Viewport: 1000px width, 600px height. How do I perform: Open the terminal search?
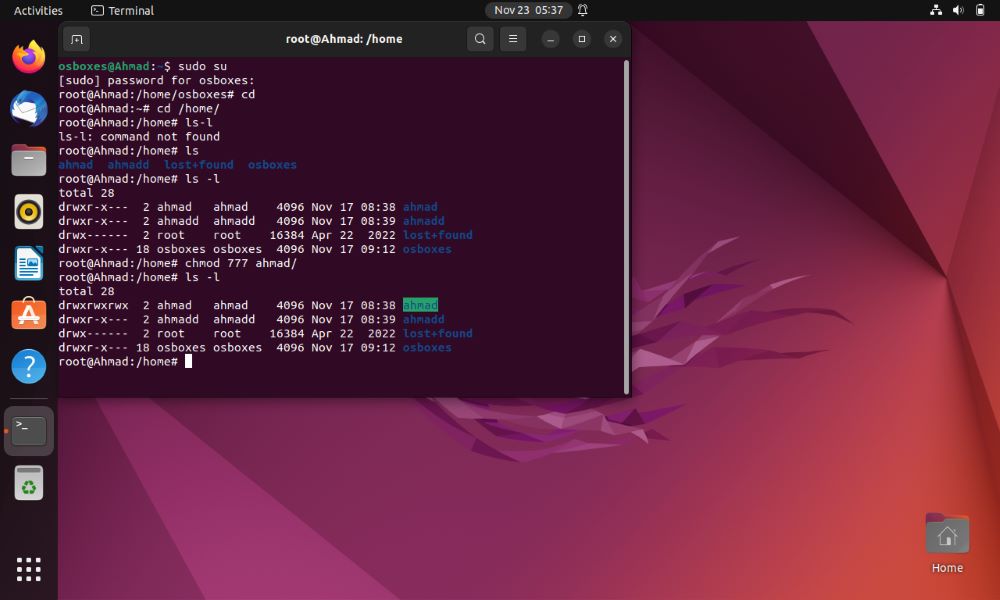point(480,39)
